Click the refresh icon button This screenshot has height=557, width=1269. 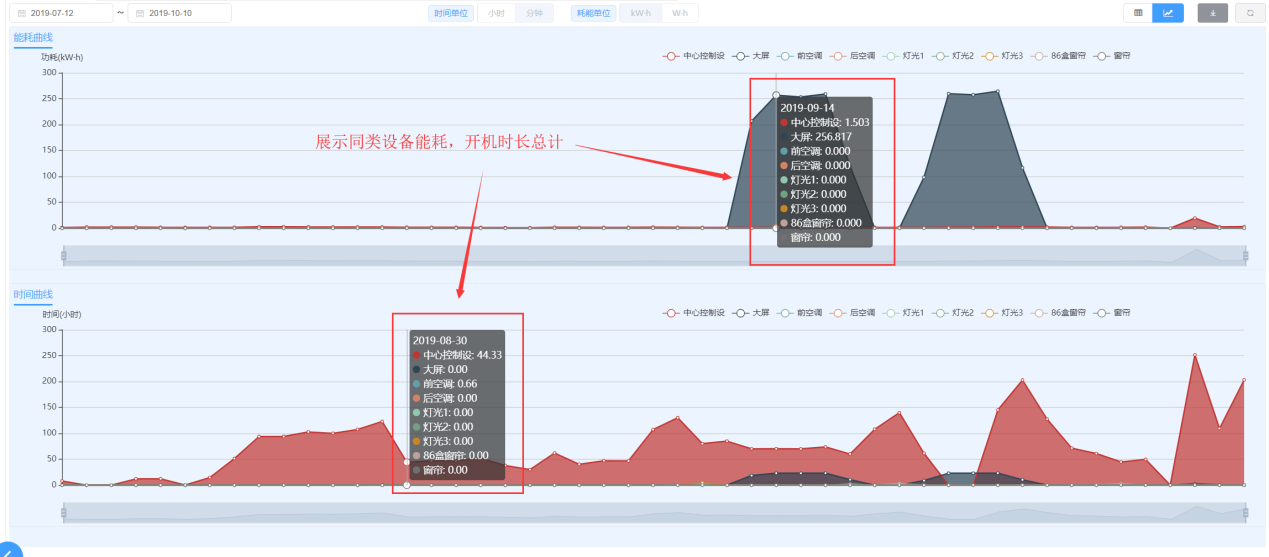coord(1249,13)
